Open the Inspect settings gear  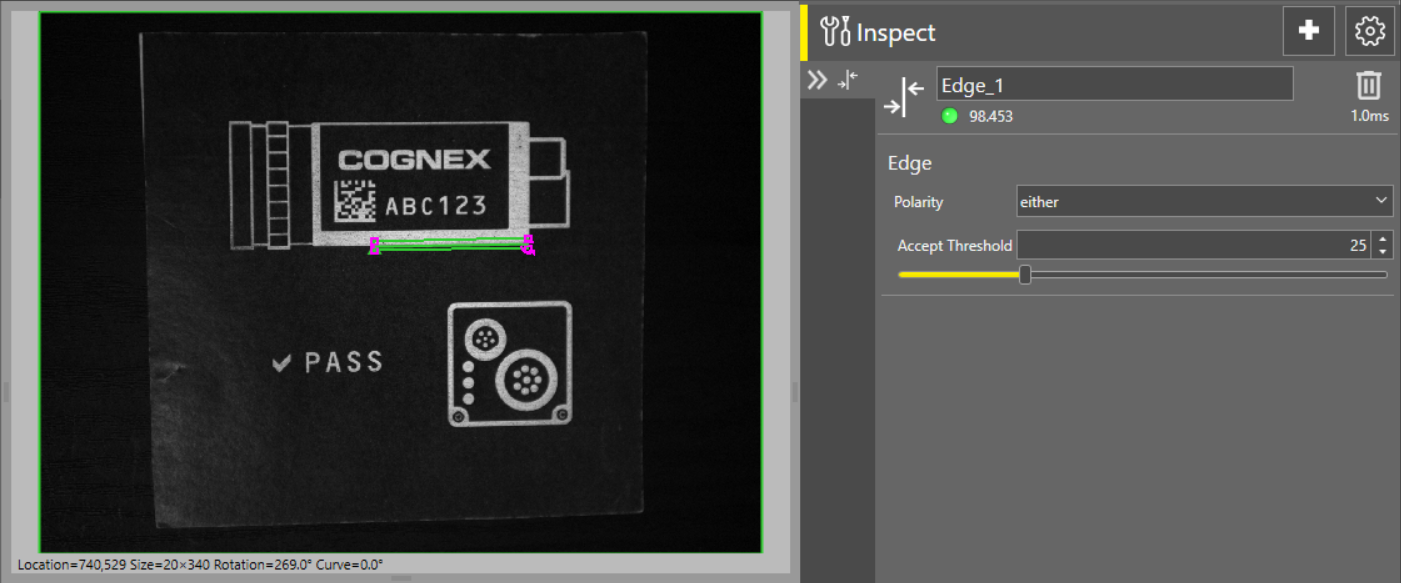point(1369,31)
